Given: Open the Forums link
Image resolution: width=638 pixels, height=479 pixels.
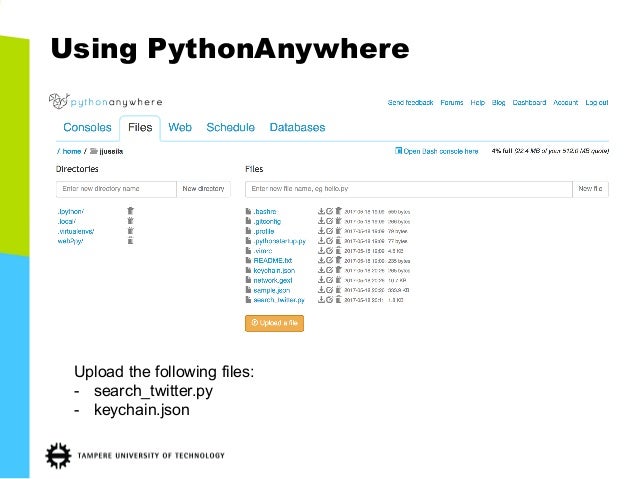Looking at the screenshot, I should tap(452, 103).
